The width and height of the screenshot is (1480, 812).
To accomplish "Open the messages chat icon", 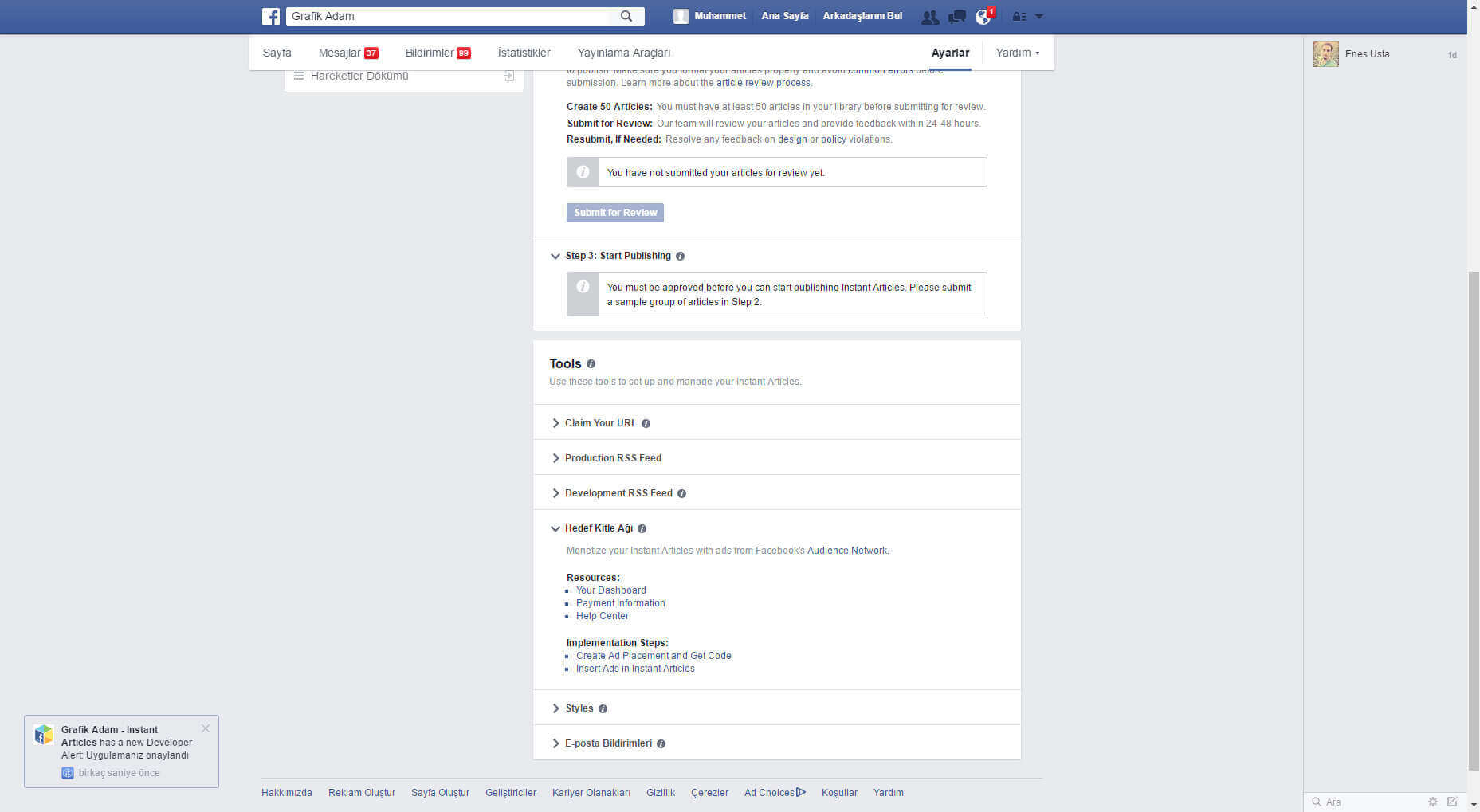I will click(957, 17).
